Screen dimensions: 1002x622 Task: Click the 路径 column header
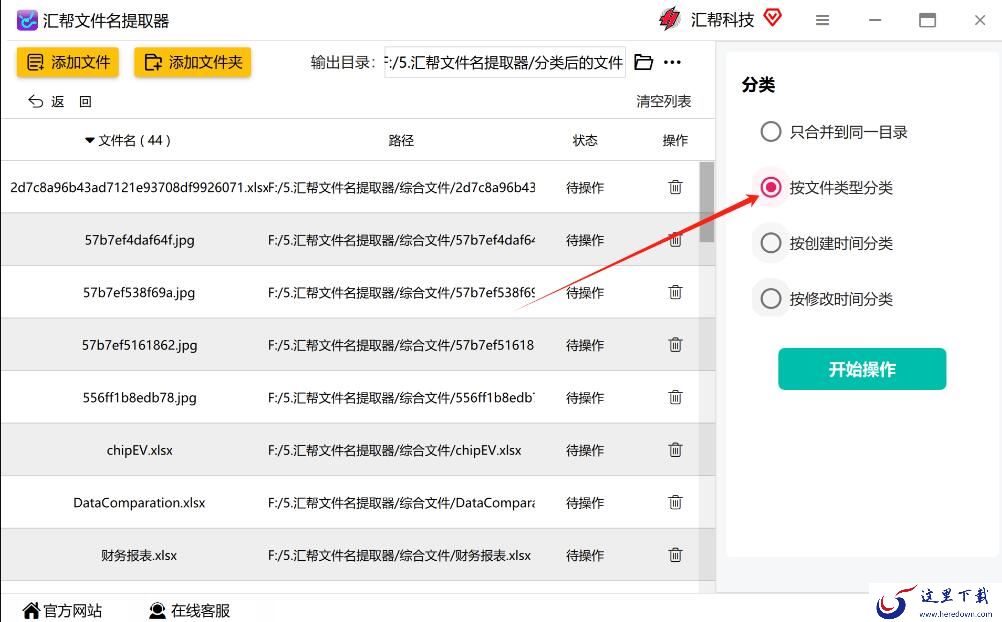tap(401, 140)
